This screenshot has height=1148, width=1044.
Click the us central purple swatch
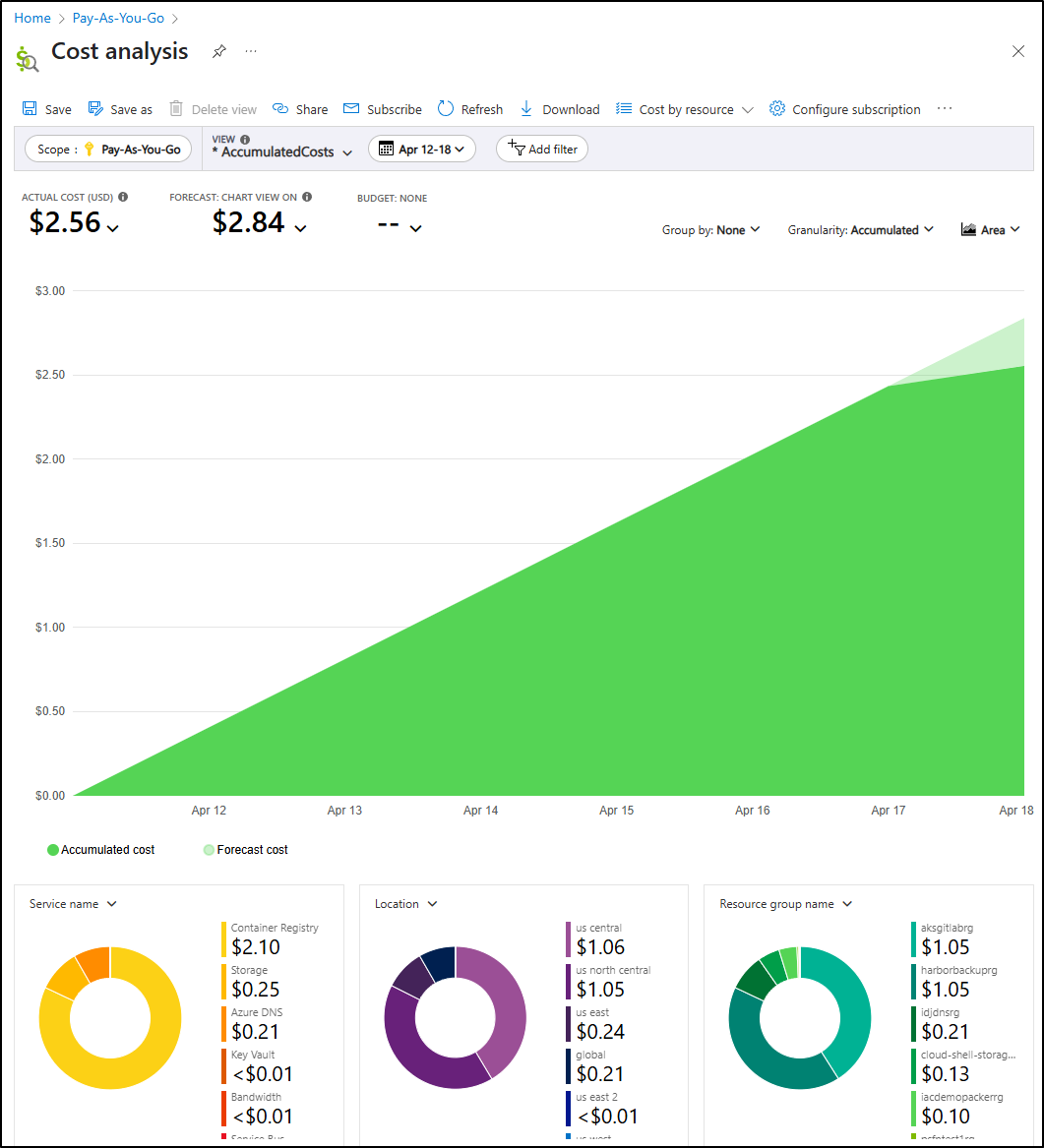pos(568,939)
